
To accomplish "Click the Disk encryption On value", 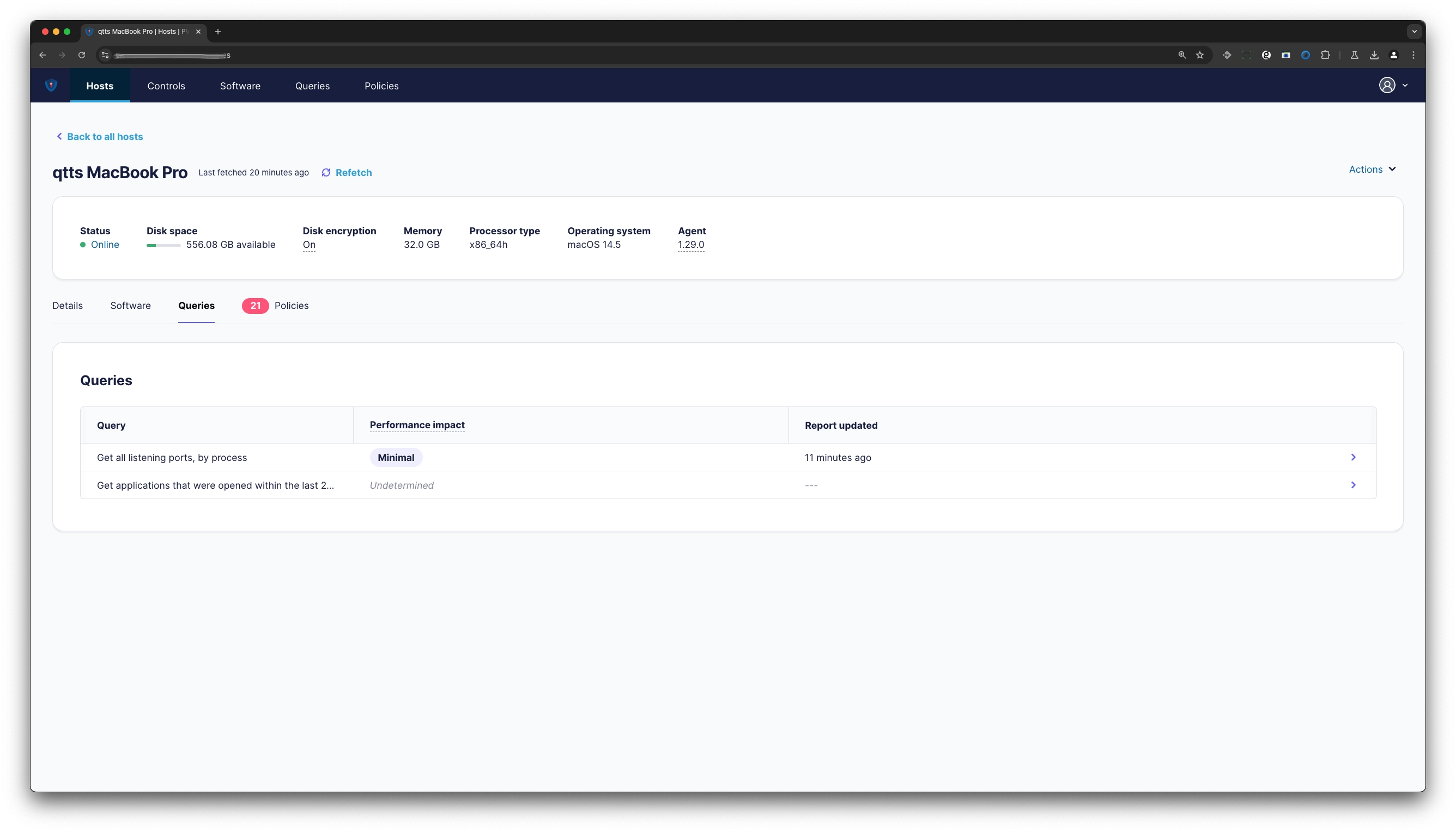I will point(309,245).
